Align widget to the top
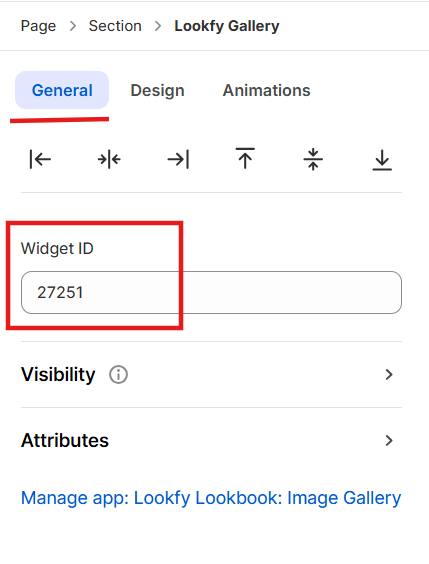The image size is (429, 564). [245, 158]
